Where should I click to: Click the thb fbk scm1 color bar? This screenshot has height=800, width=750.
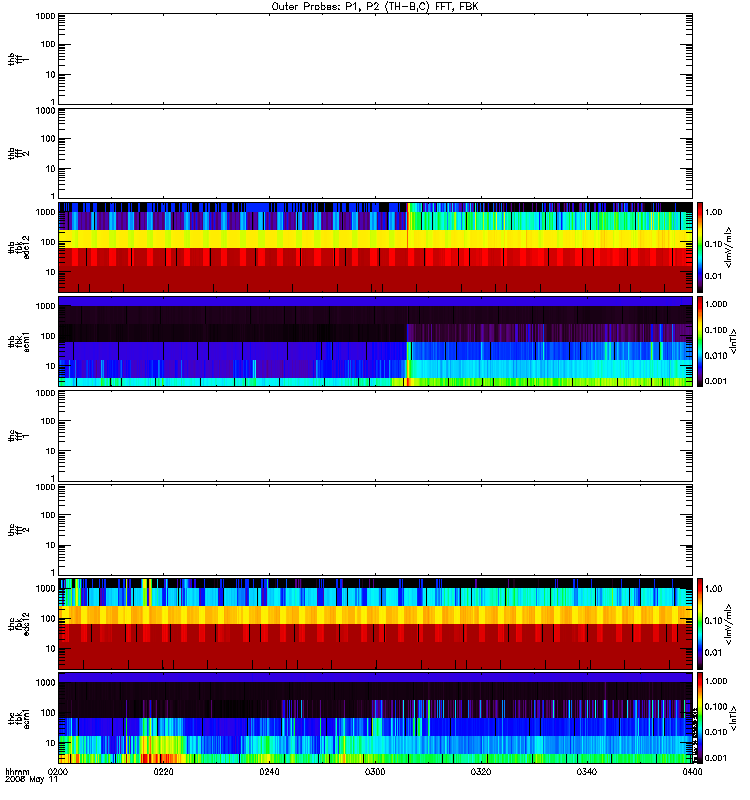[x=700, y=341]
